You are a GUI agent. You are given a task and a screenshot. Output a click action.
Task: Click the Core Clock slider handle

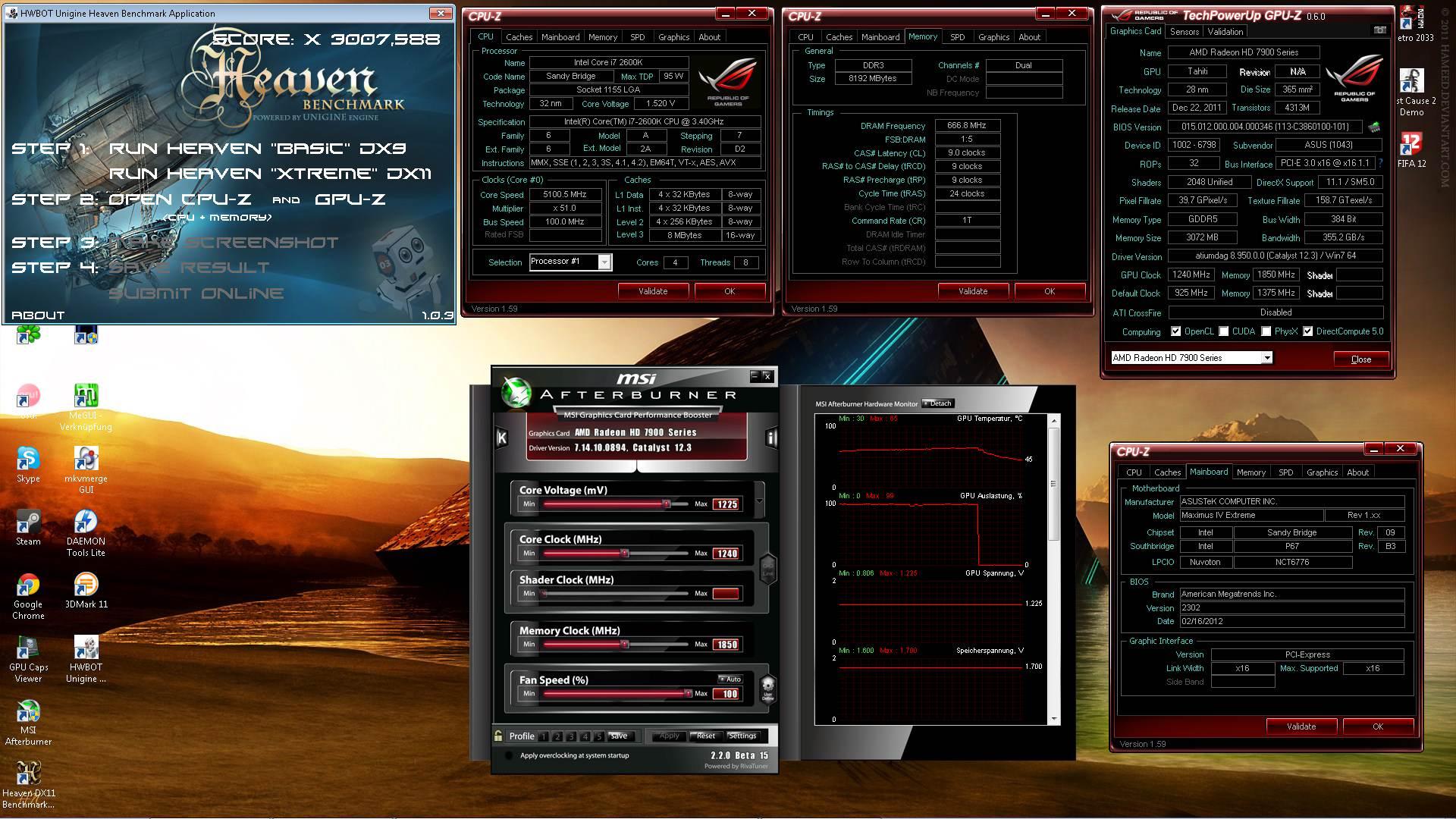pos(625,554)
